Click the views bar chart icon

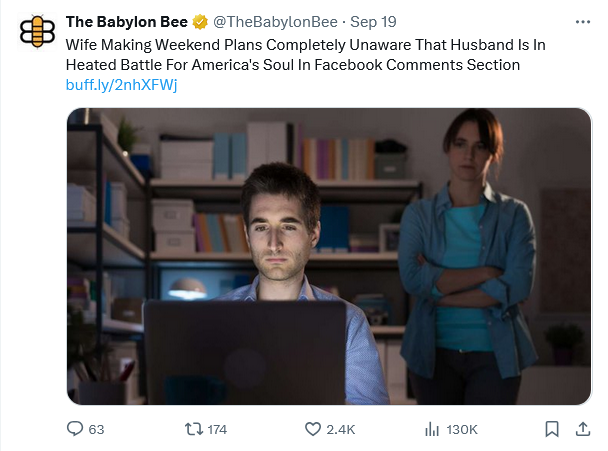[432, 429]
